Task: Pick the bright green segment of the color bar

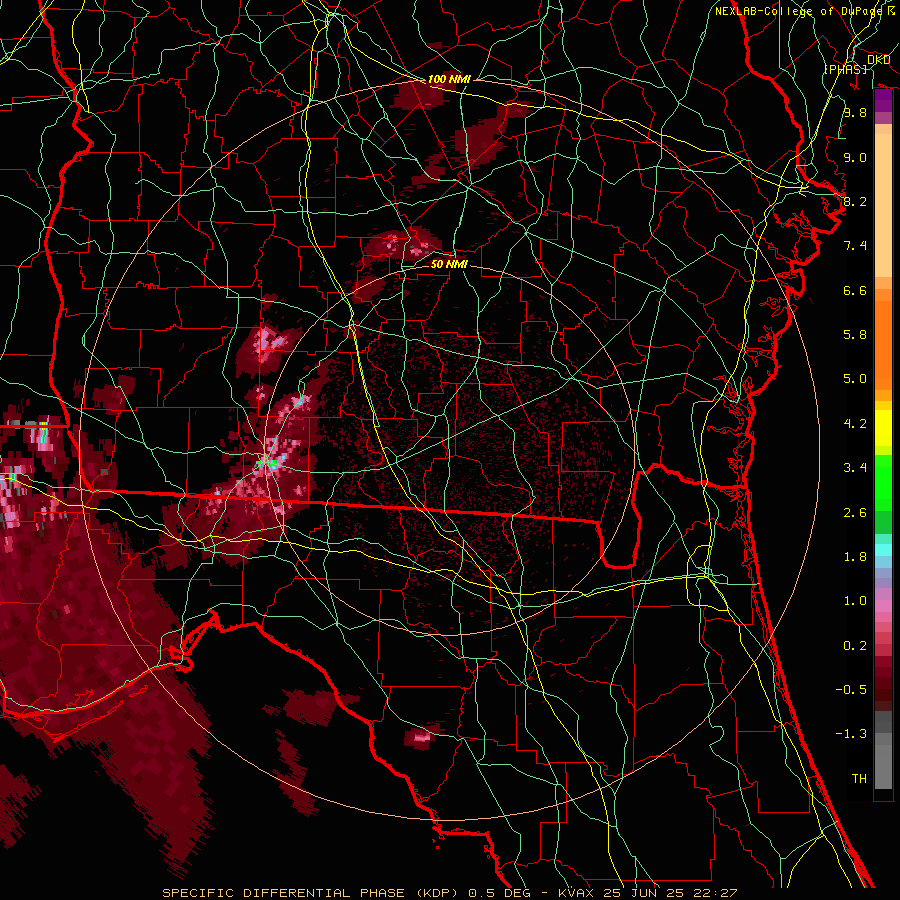Action: [x=883, y=483]
